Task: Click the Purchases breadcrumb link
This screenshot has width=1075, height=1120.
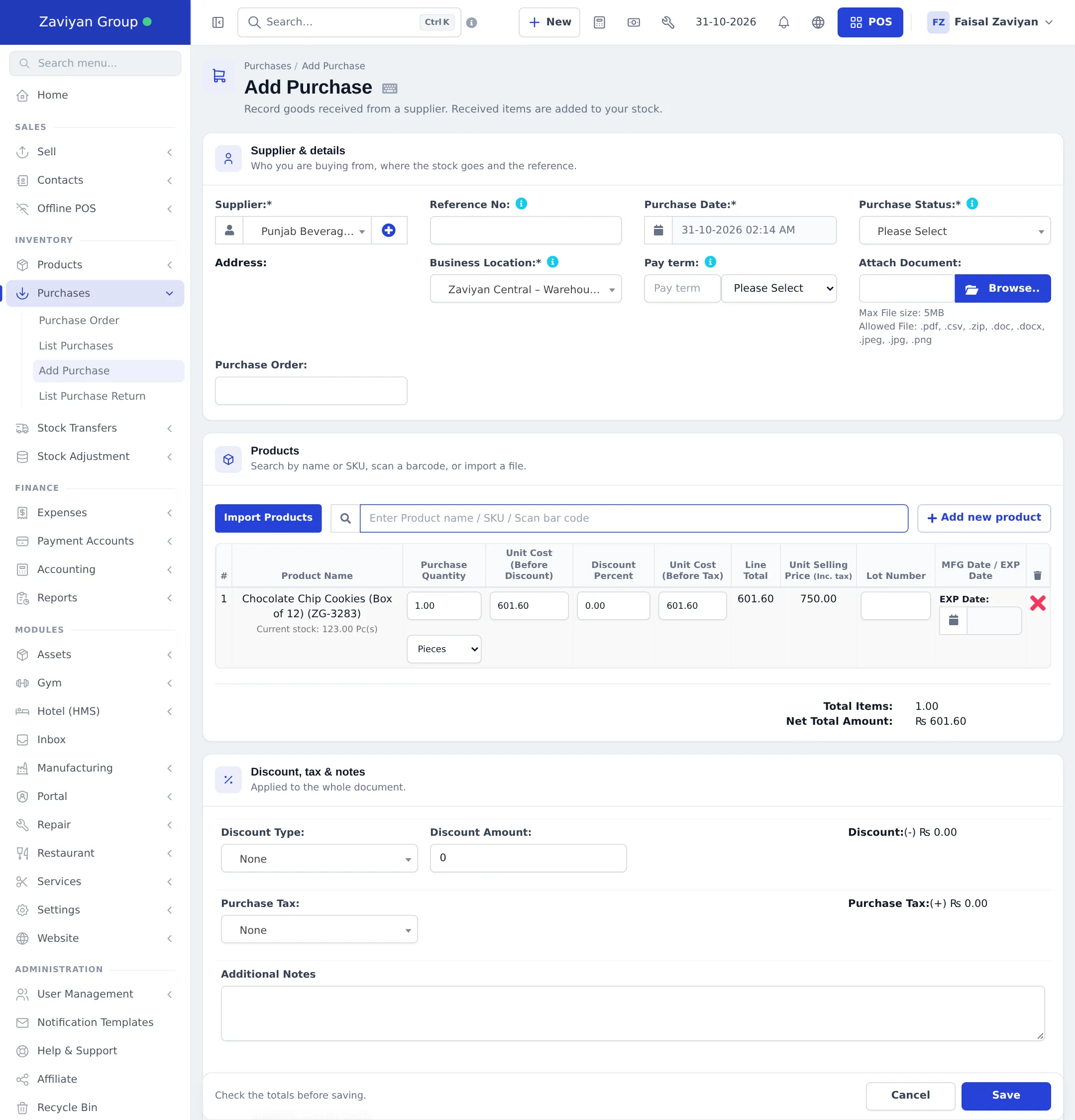Action: tap(267, 66)
